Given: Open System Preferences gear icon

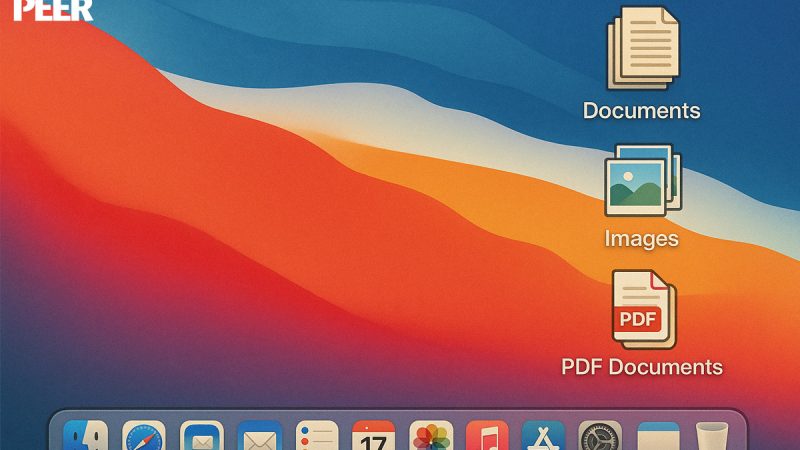Looking at the screenshot, I should pos(600,435).
